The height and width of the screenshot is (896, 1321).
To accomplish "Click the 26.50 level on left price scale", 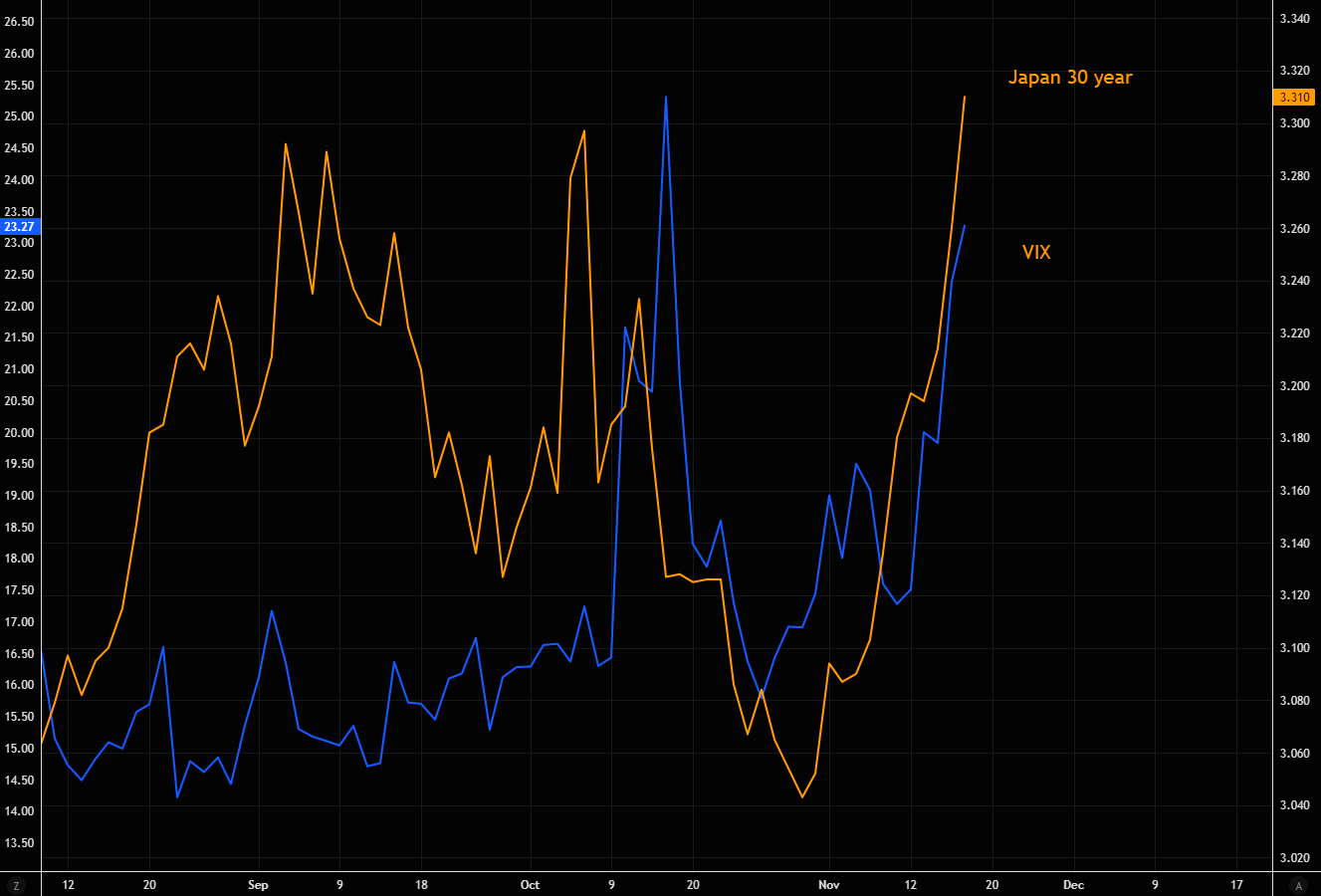I will coord(19,22).
